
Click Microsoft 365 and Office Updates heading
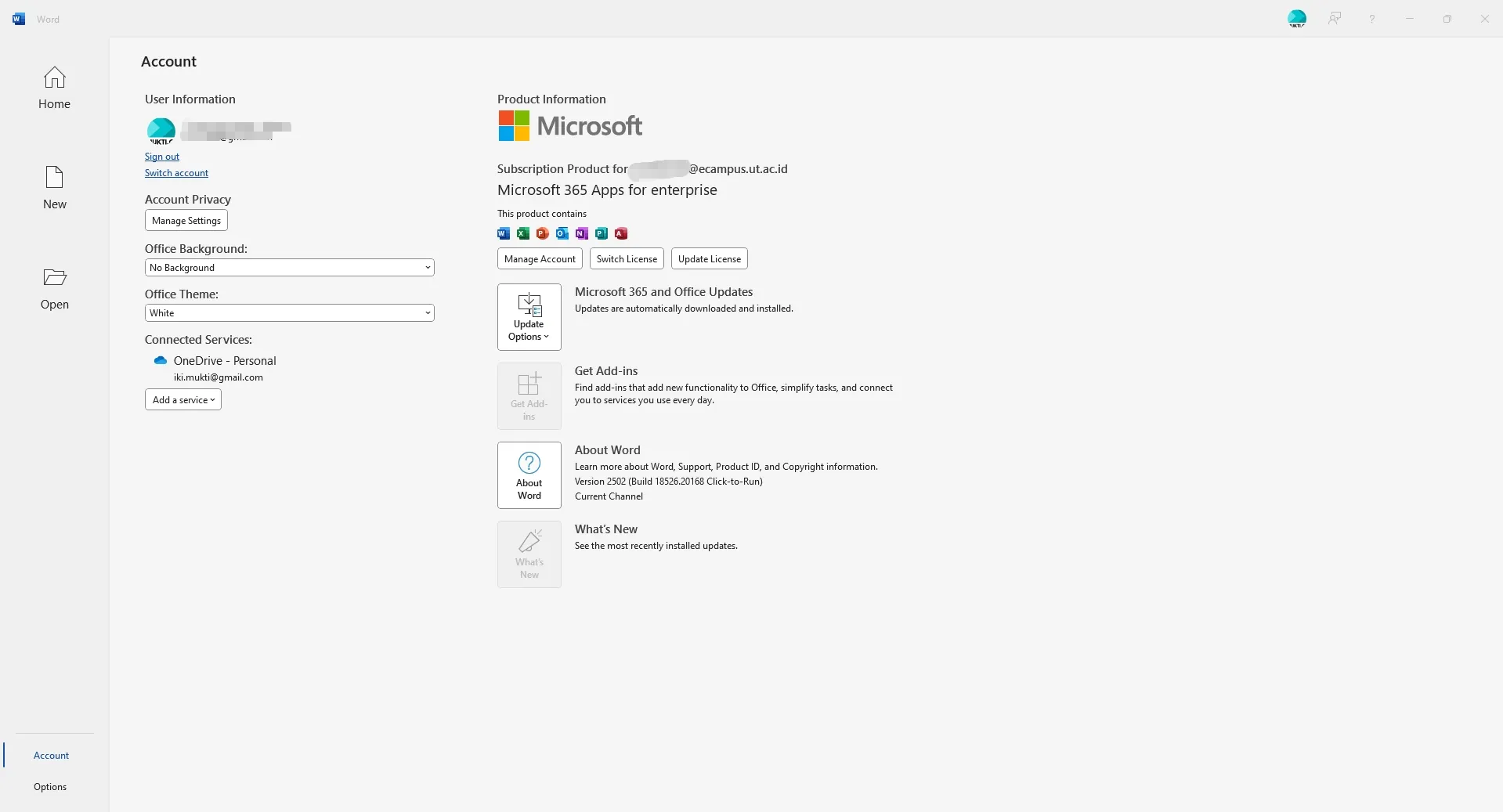[663, 292]
